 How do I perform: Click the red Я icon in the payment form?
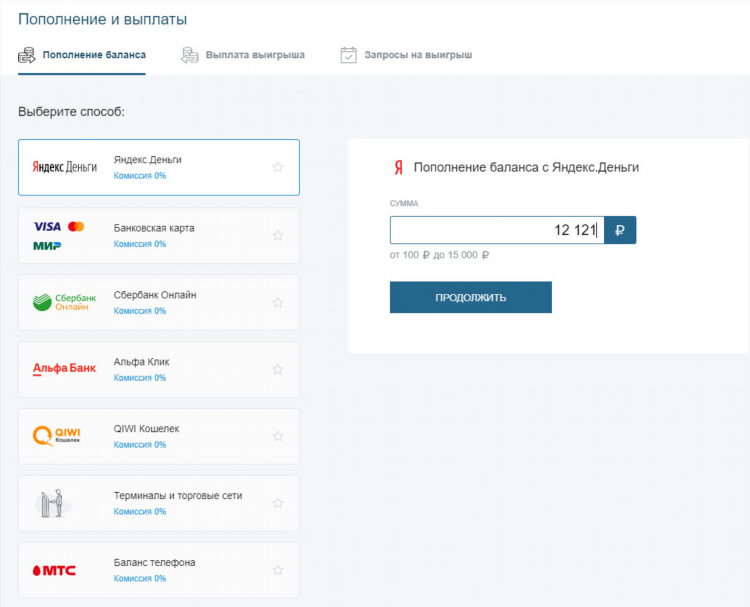click(x=398, y=168)
